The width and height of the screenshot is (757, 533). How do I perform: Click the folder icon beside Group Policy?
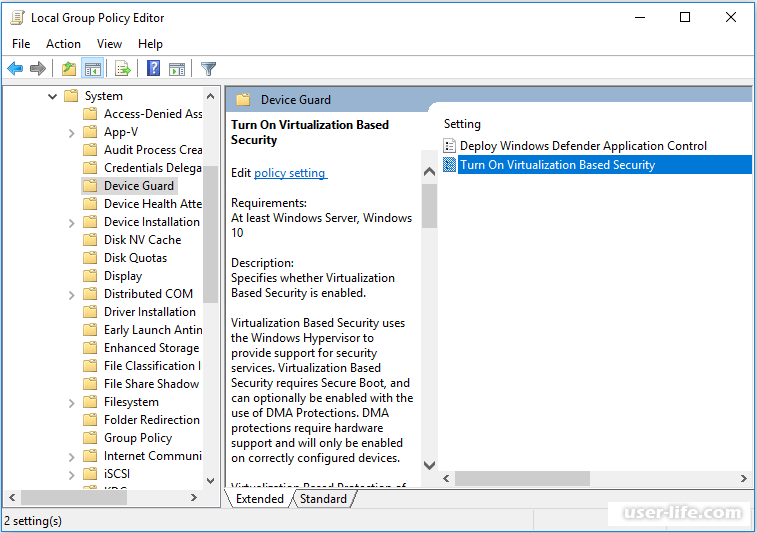click(90, 437)
